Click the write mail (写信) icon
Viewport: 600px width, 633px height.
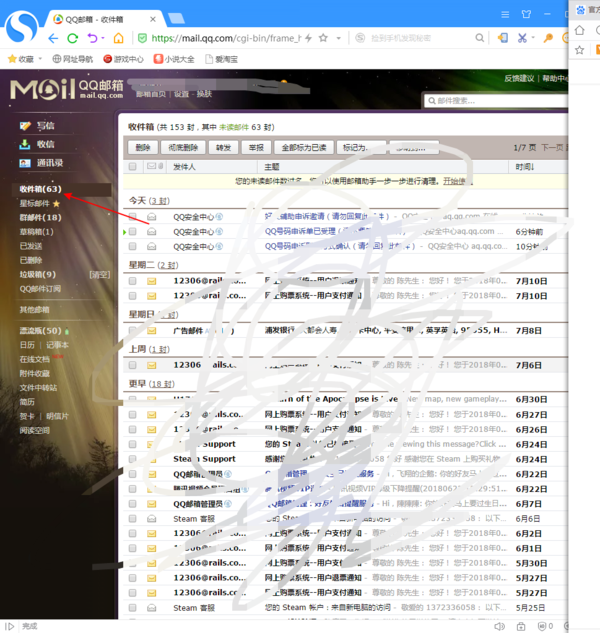pos(25,126)
